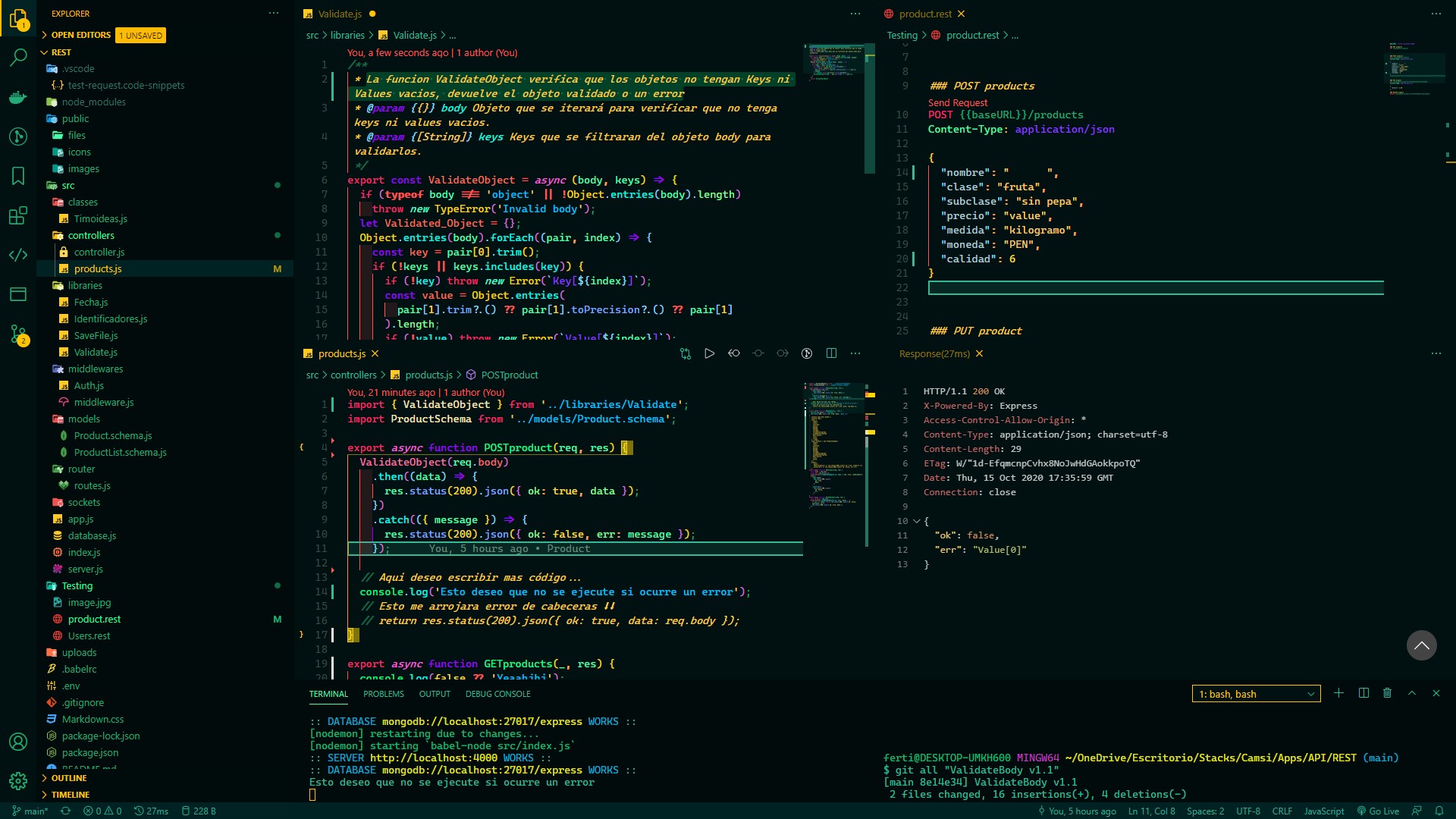The width and height of the screenshot is (1456, 819).
Task: Maximize terminal panel using chevron-up icon
Action: (1411, 693)
